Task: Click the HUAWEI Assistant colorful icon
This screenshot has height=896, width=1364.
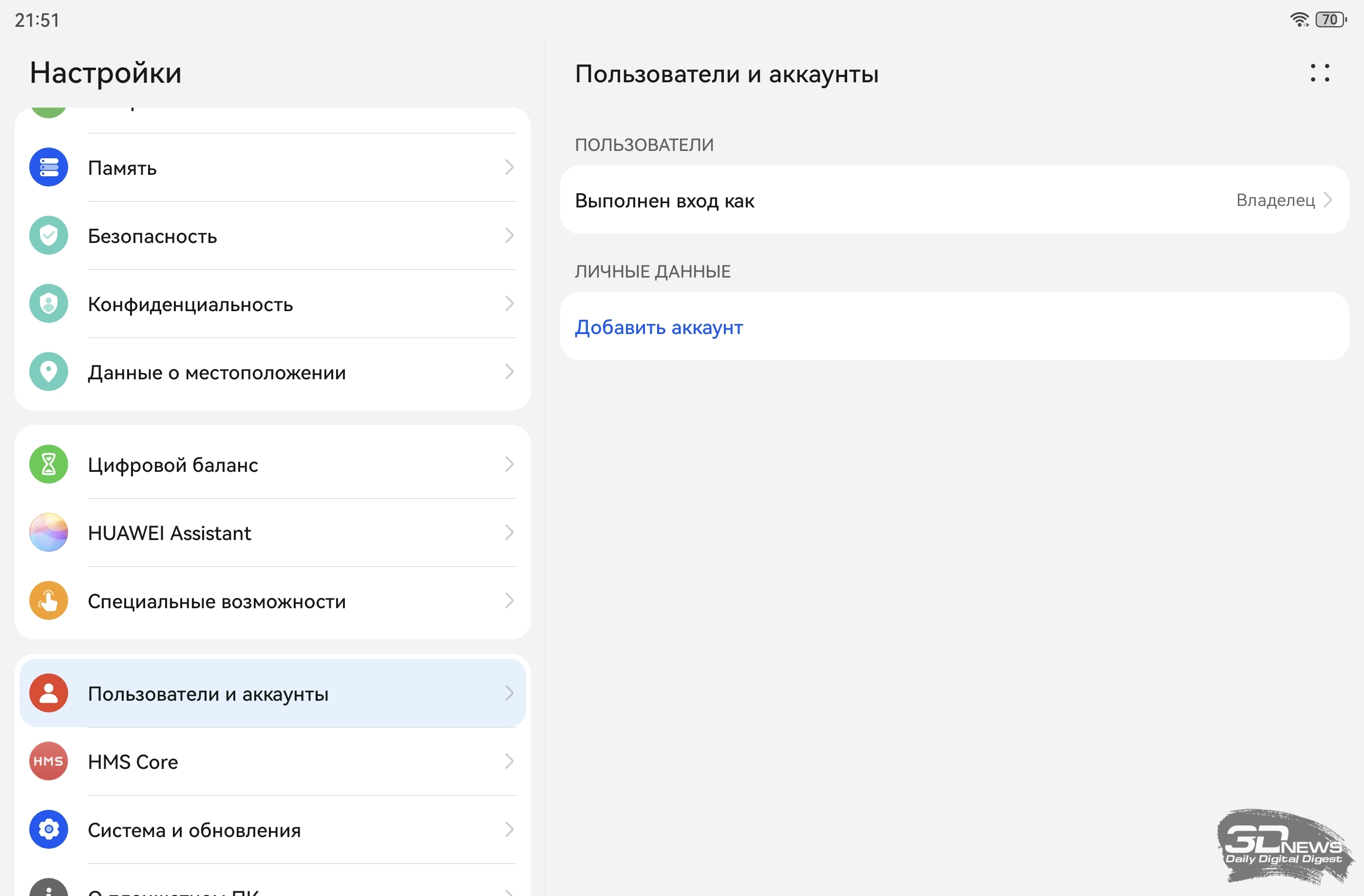Action: (x=49, y=532)
